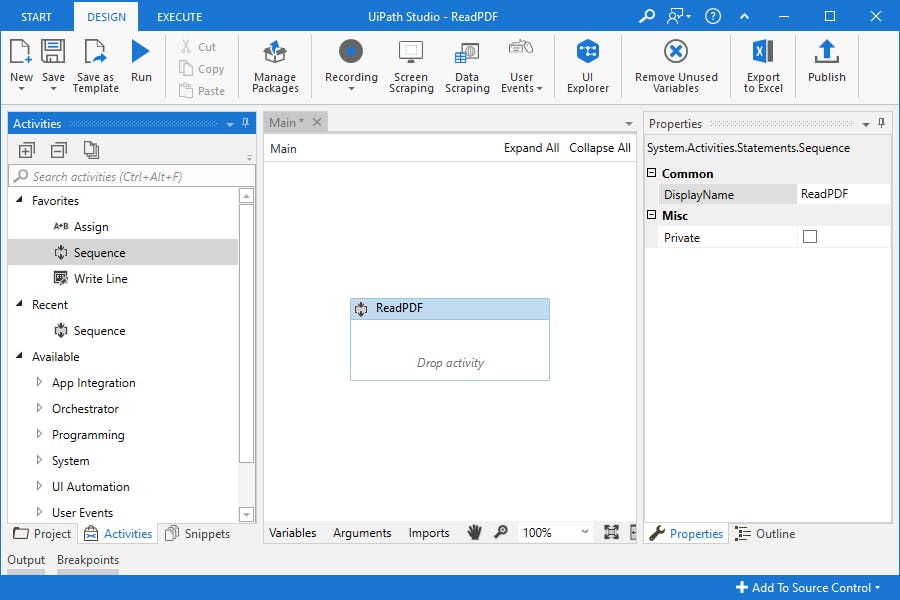900x600 pixels.
Task: Open the Help question mark icon
Action: click(713, 16)
